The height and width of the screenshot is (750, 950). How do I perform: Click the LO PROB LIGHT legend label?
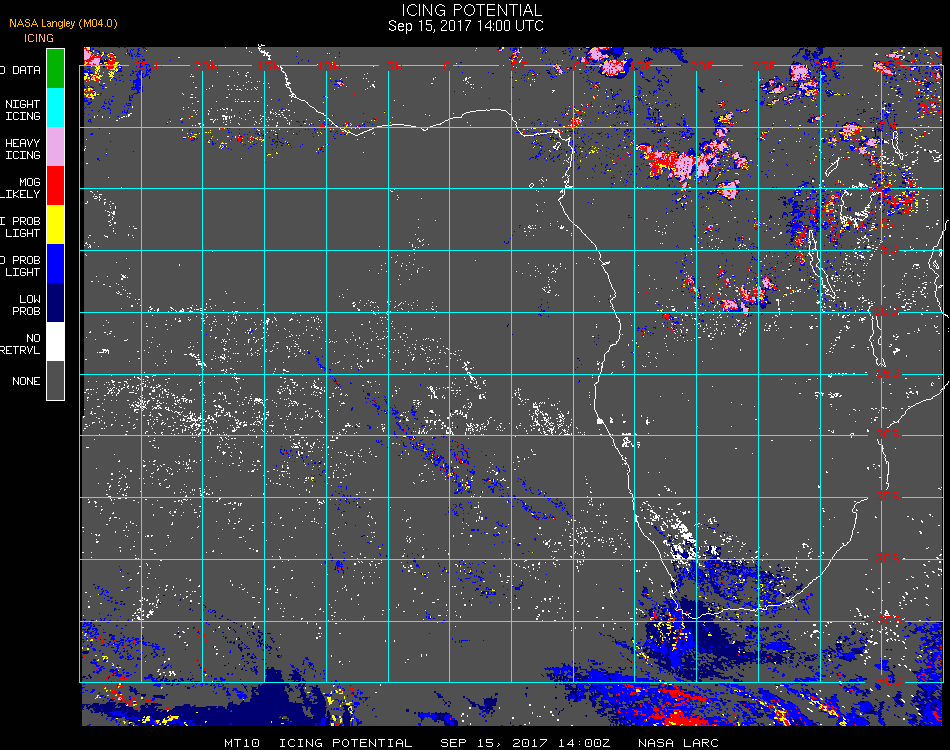(21, 266)
